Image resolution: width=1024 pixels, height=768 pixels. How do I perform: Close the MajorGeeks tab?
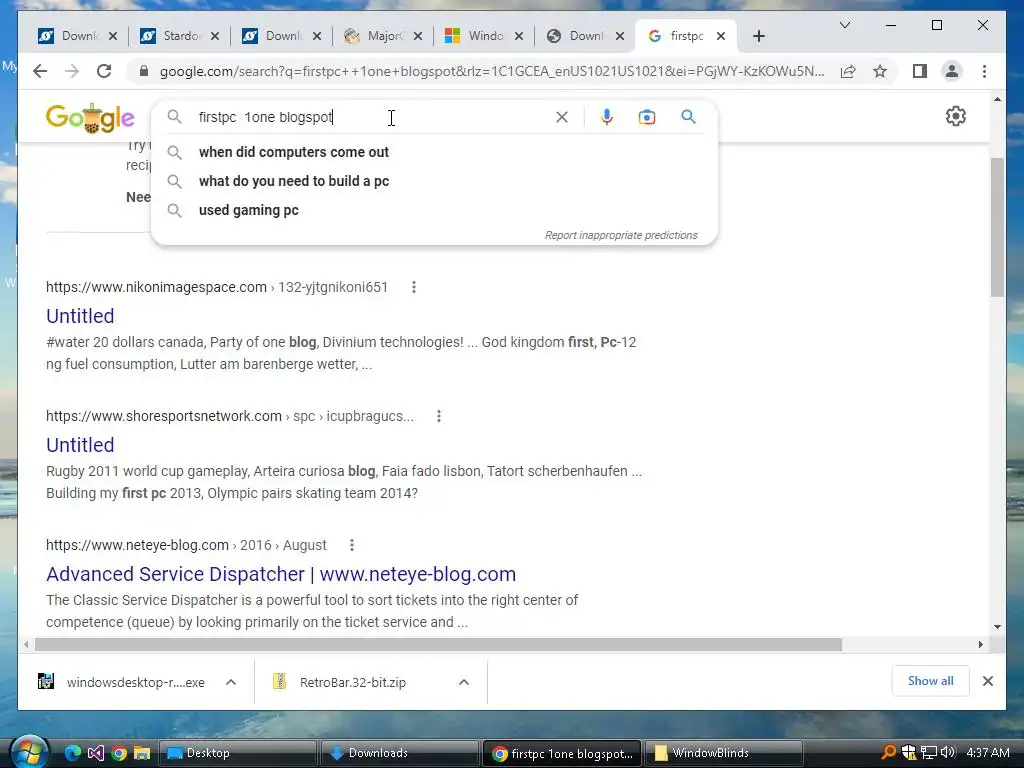pyautogui.click(x=418, y=36)
